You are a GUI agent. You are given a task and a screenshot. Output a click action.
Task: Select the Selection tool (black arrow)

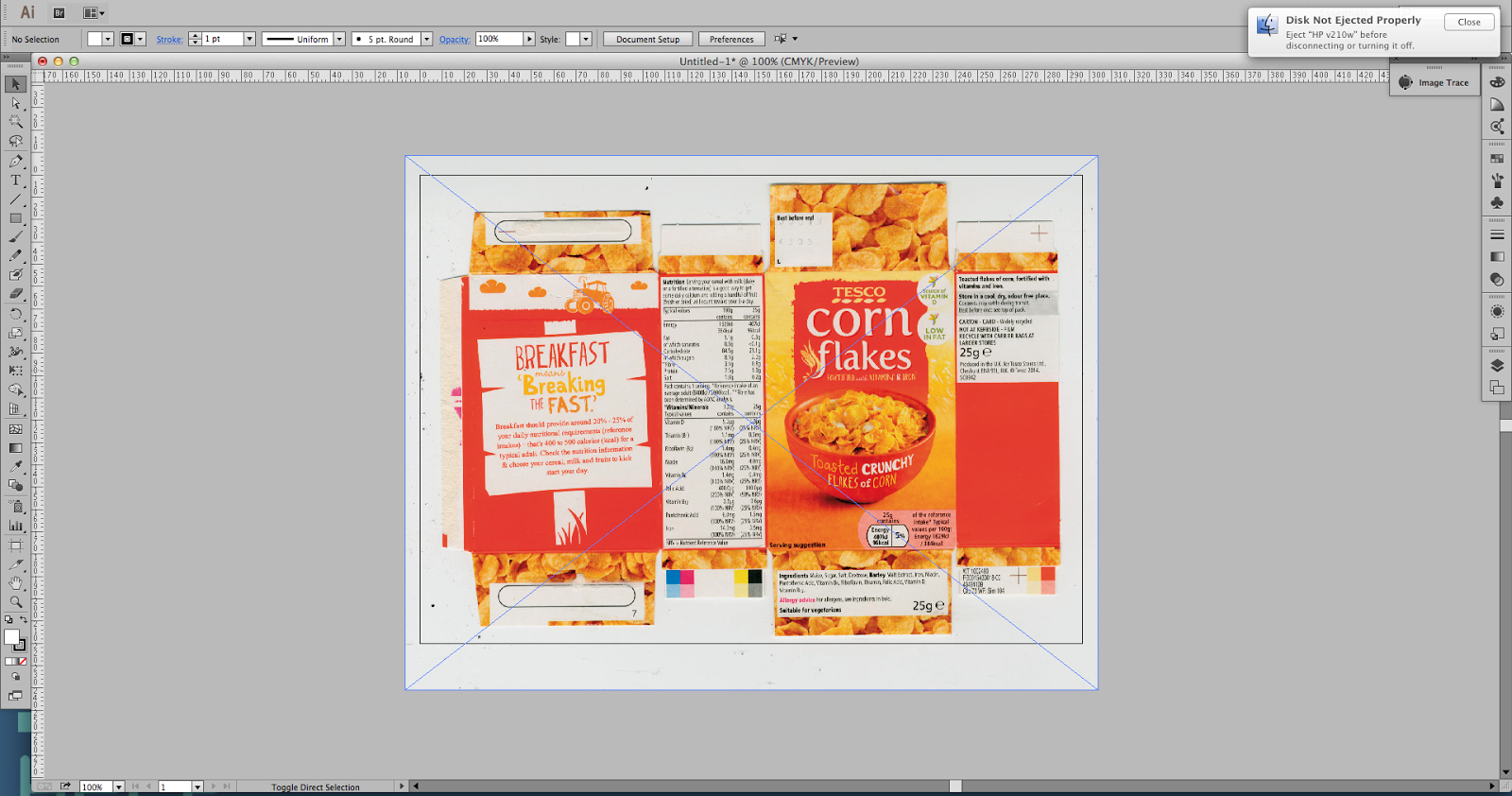tap(15, 84)
